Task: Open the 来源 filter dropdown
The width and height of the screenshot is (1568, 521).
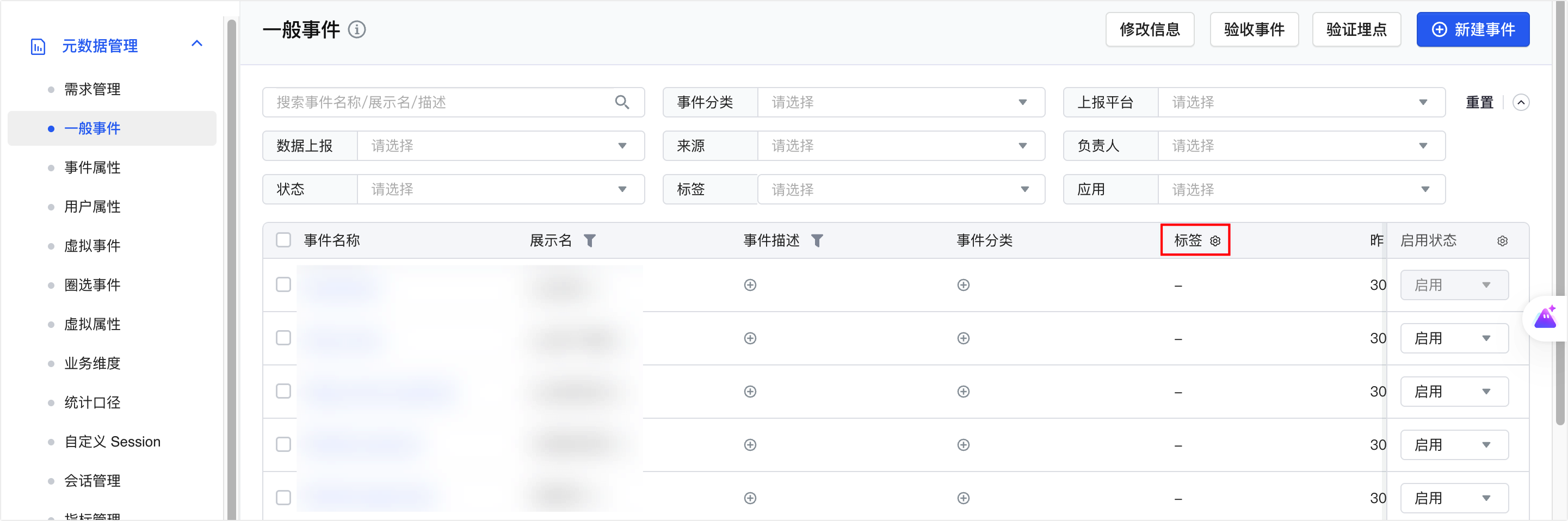Action: (x=901, y=146)
